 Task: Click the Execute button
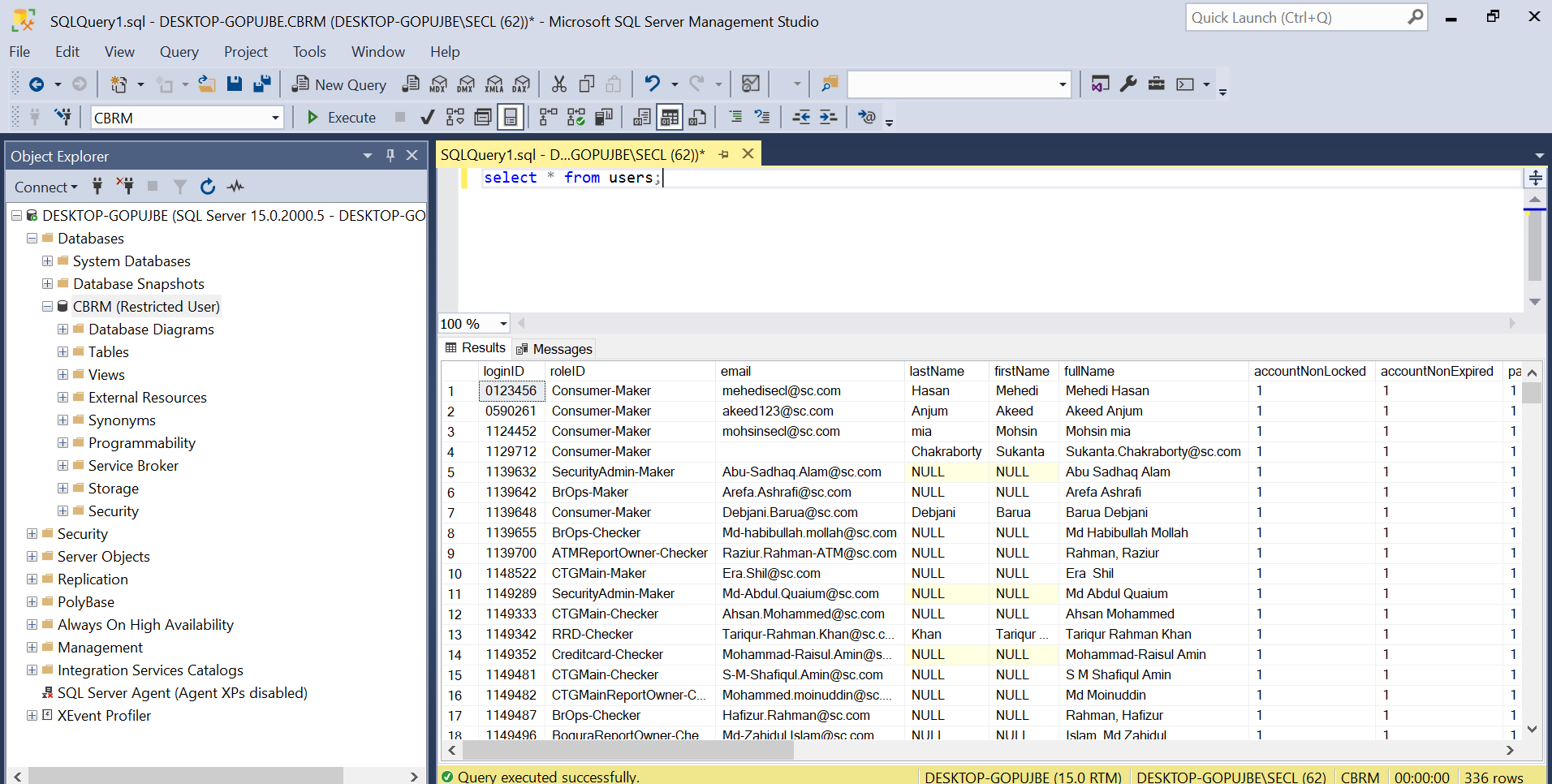coord(342,118)
